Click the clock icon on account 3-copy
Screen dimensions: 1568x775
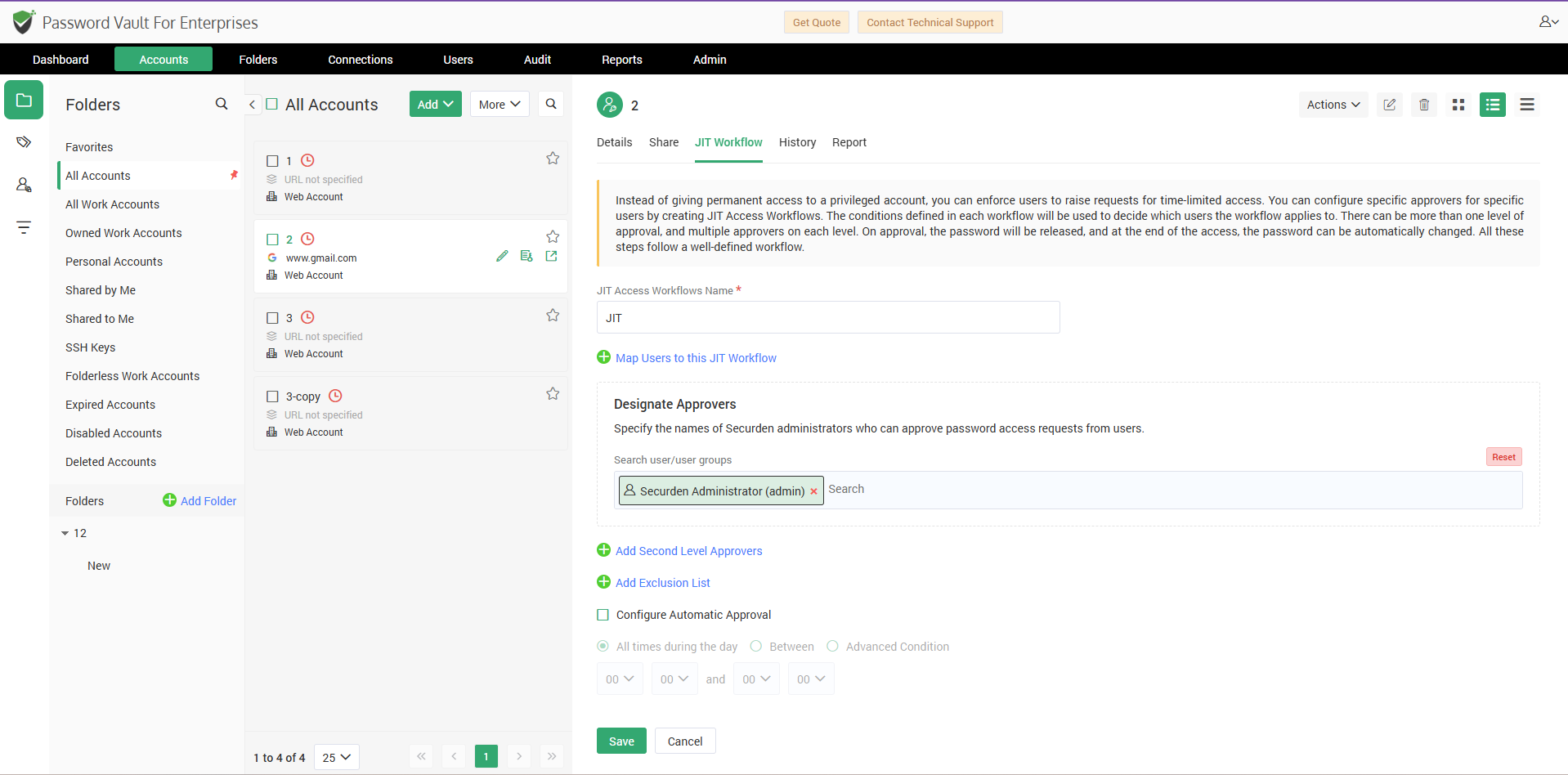click(335, 396)
